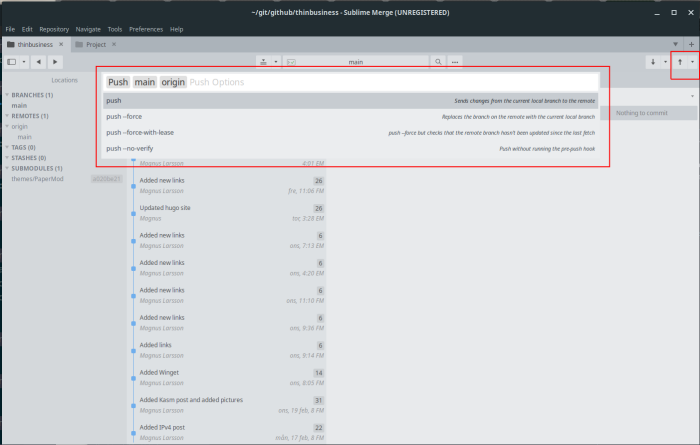This screenshot has width=700, height=445.
Task: Select the Updated hugo site commit
Action: click(229, 213)
